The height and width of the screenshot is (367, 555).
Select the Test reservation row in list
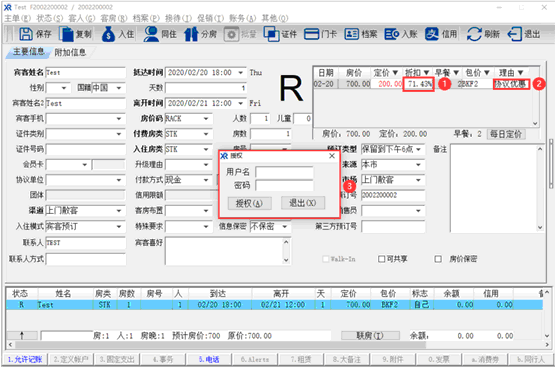[274, 305]
